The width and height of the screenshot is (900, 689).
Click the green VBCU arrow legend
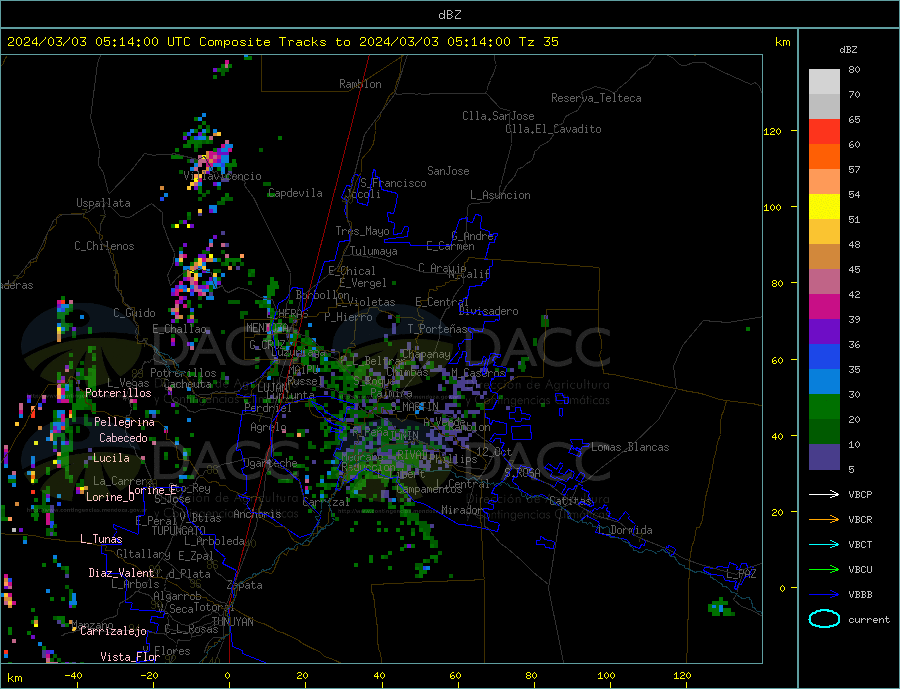tap(824, 570)
